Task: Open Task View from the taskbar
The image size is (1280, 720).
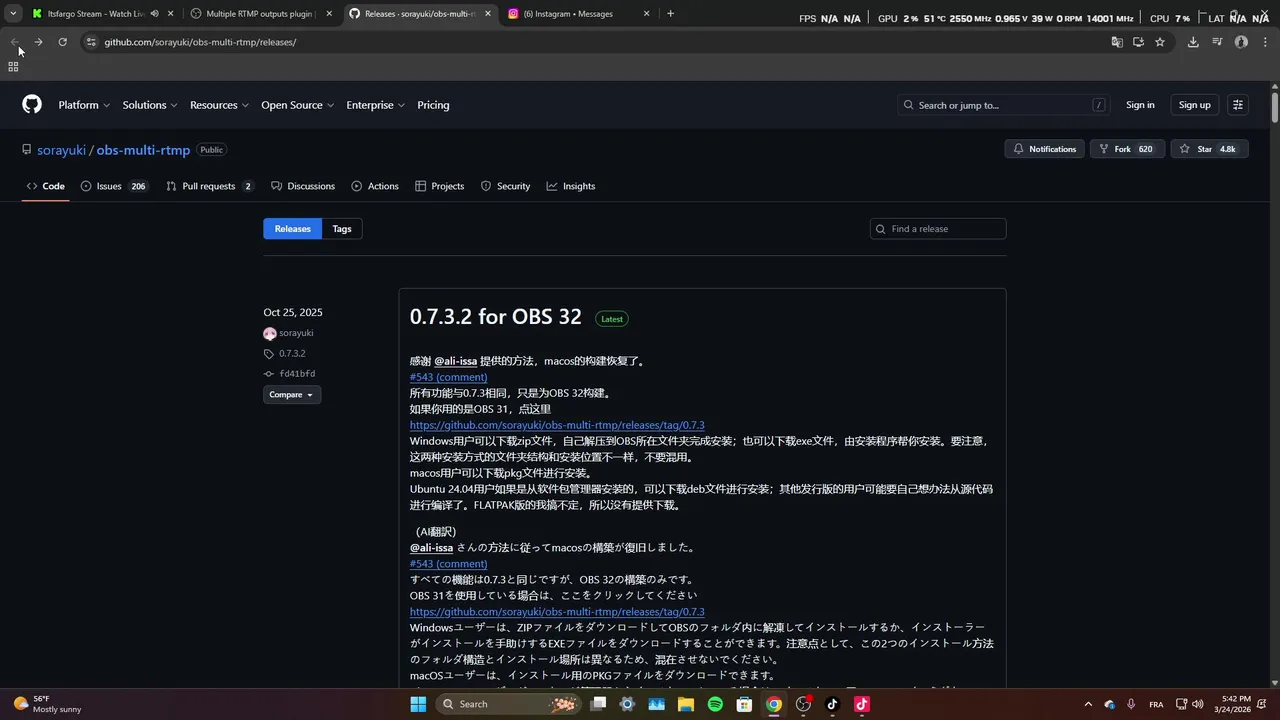Action: point(598,704)
